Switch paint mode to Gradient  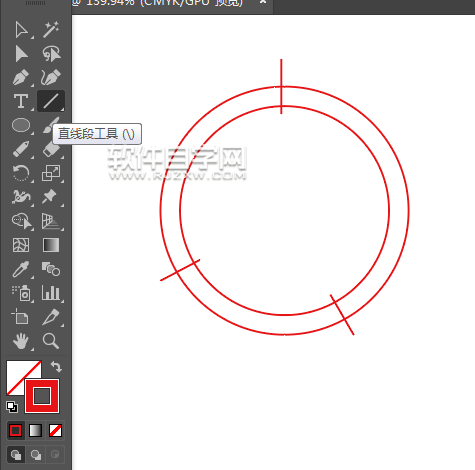point(35,430)
